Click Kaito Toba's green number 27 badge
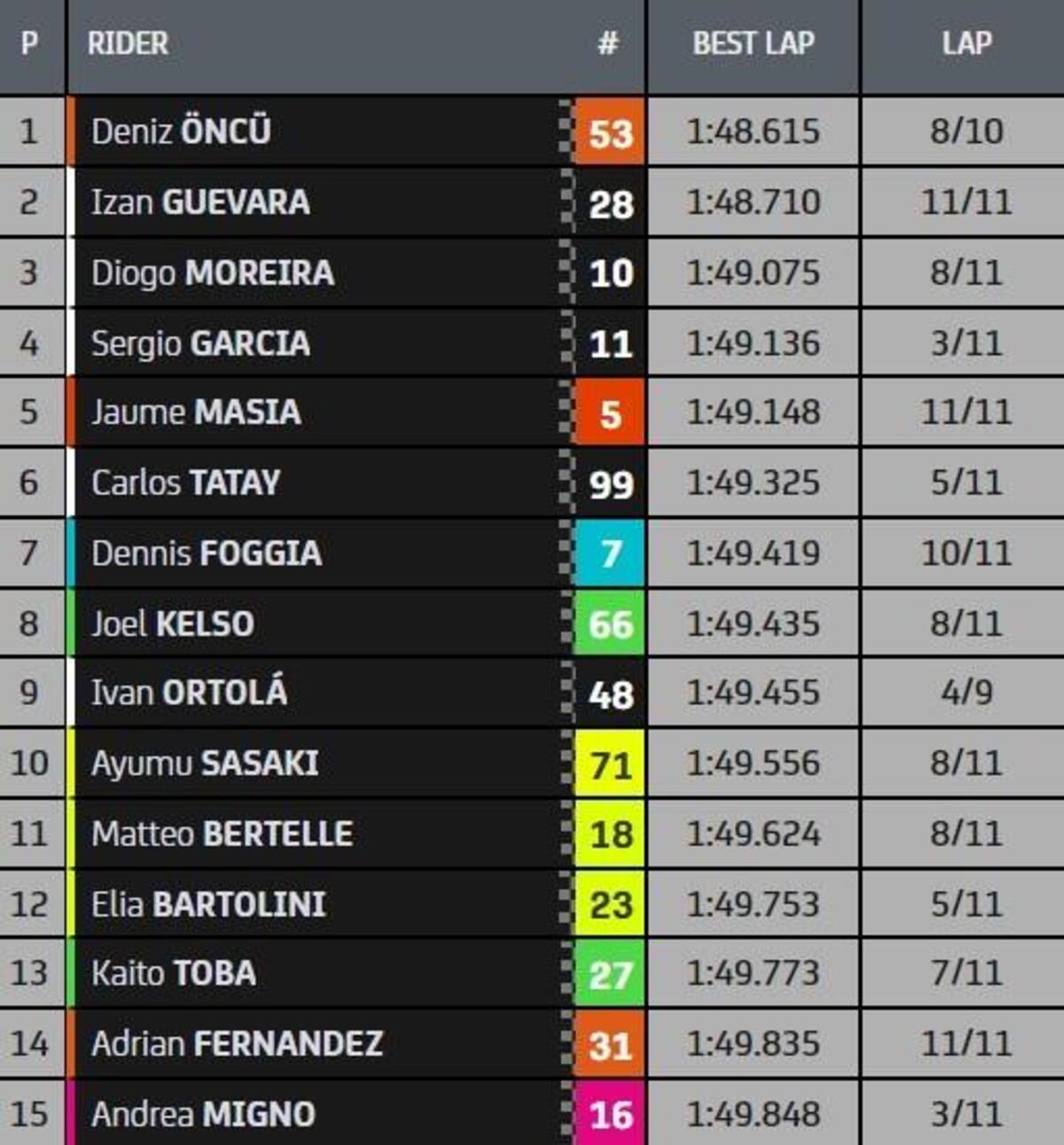Screen dimensions: 1064x1145 pyautogui.click(x=610, y=975)
